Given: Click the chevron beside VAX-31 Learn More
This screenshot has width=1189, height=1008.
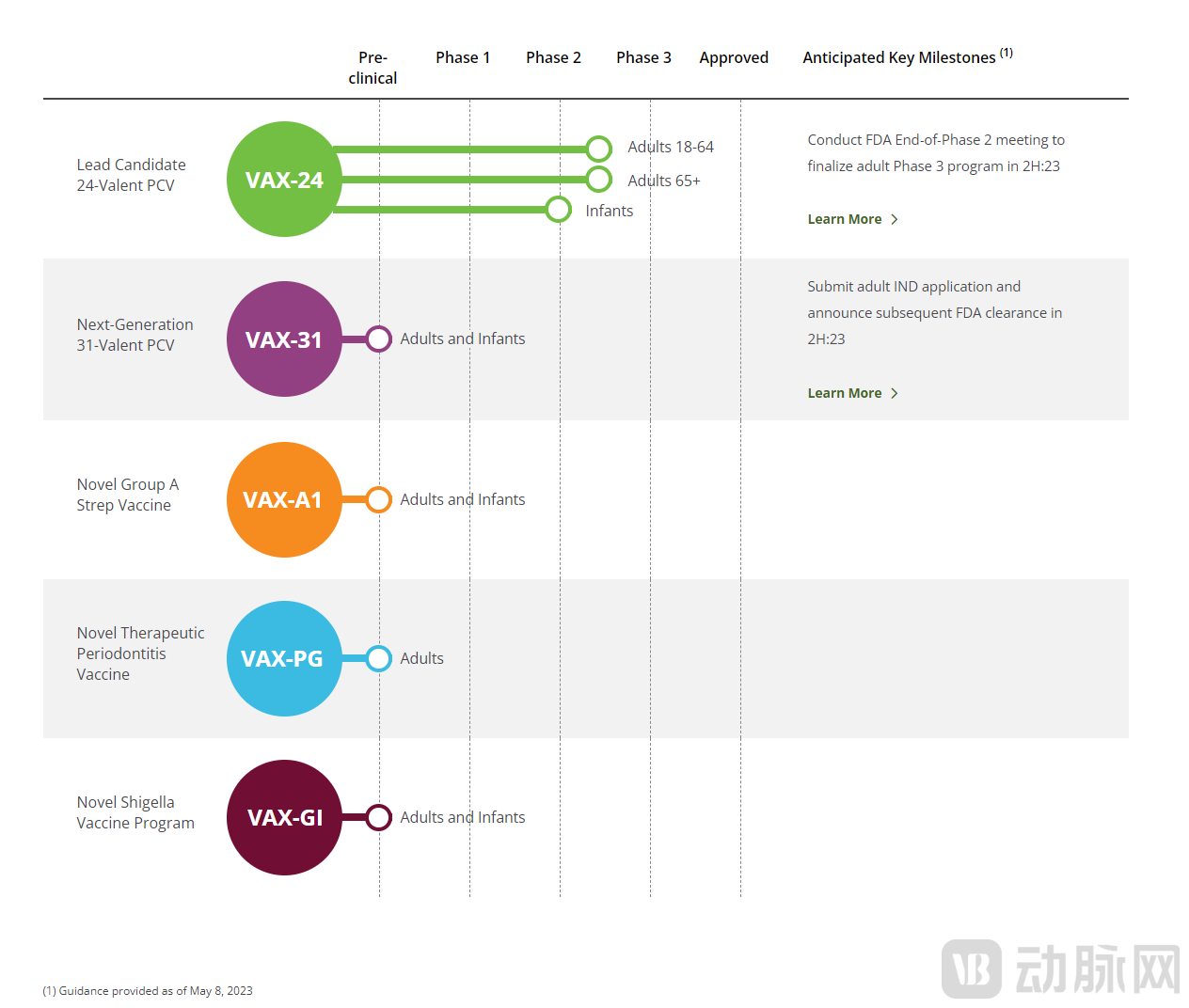Looking at the screenshot, I should (895, 393).
